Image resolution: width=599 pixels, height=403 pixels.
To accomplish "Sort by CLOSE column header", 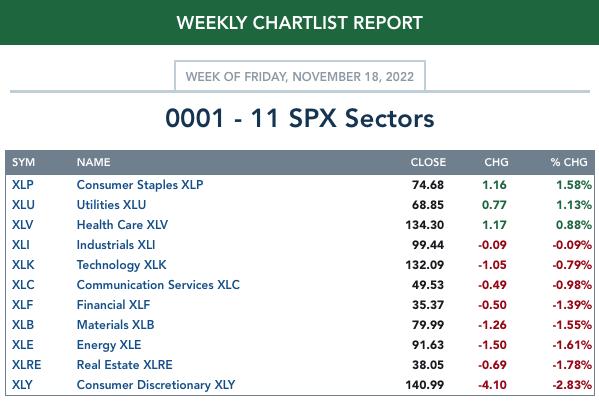I will [x=428, y=162].
